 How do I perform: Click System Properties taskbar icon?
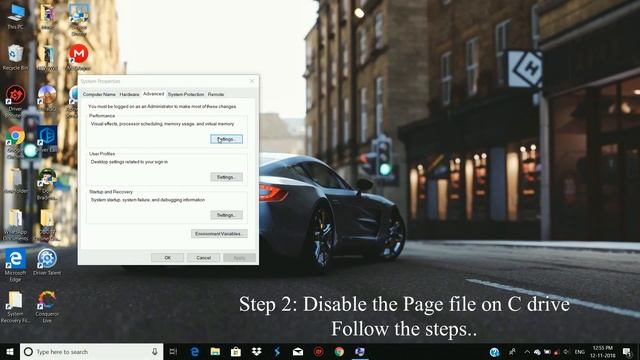point(360,351)
